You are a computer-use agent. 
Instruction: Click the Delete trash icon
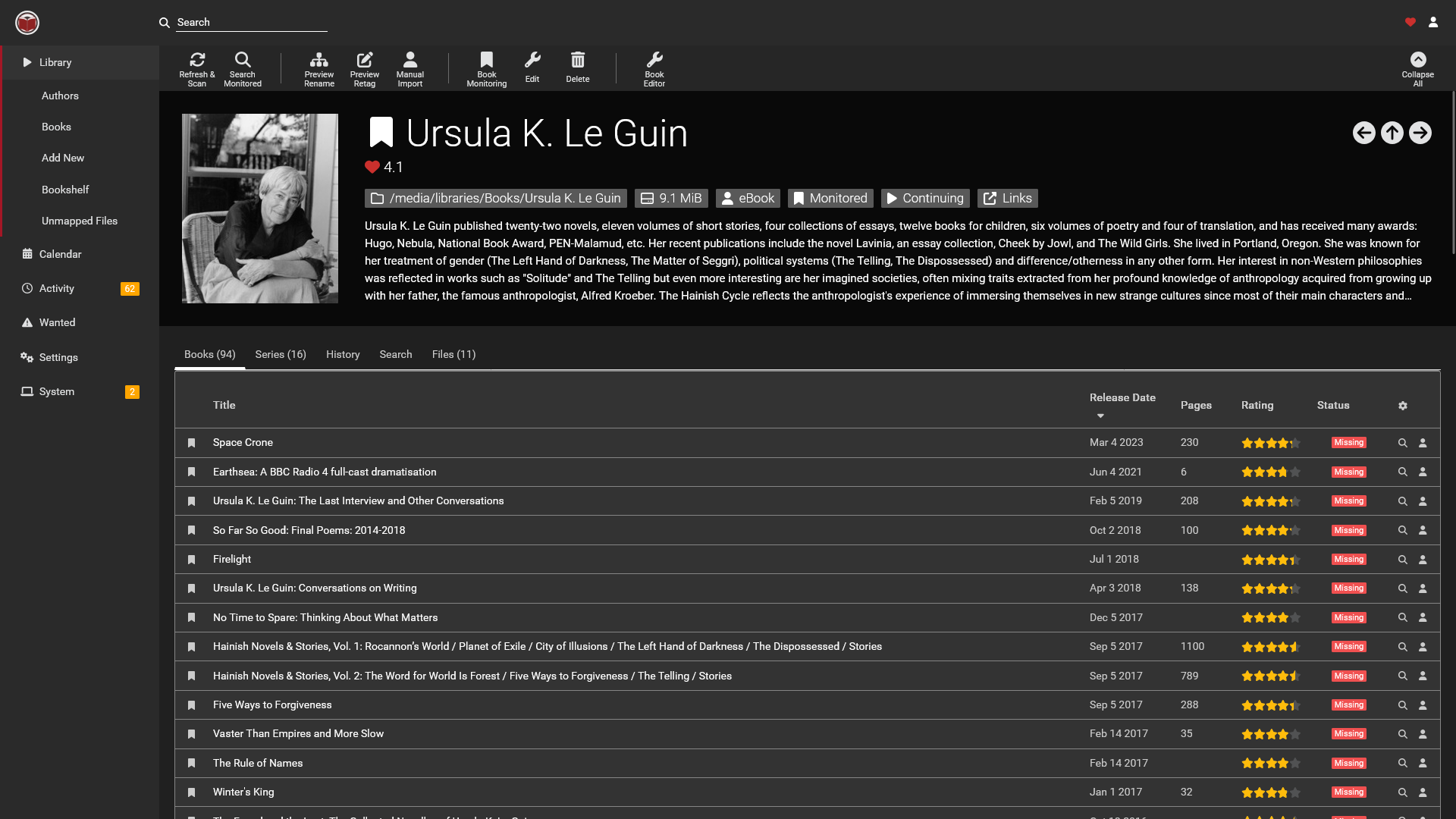[x=578, y=60]
